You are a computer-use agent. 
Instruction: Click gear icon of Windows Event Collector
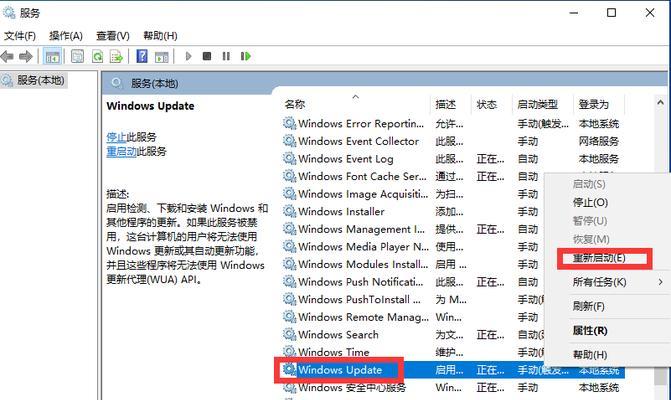289,141
